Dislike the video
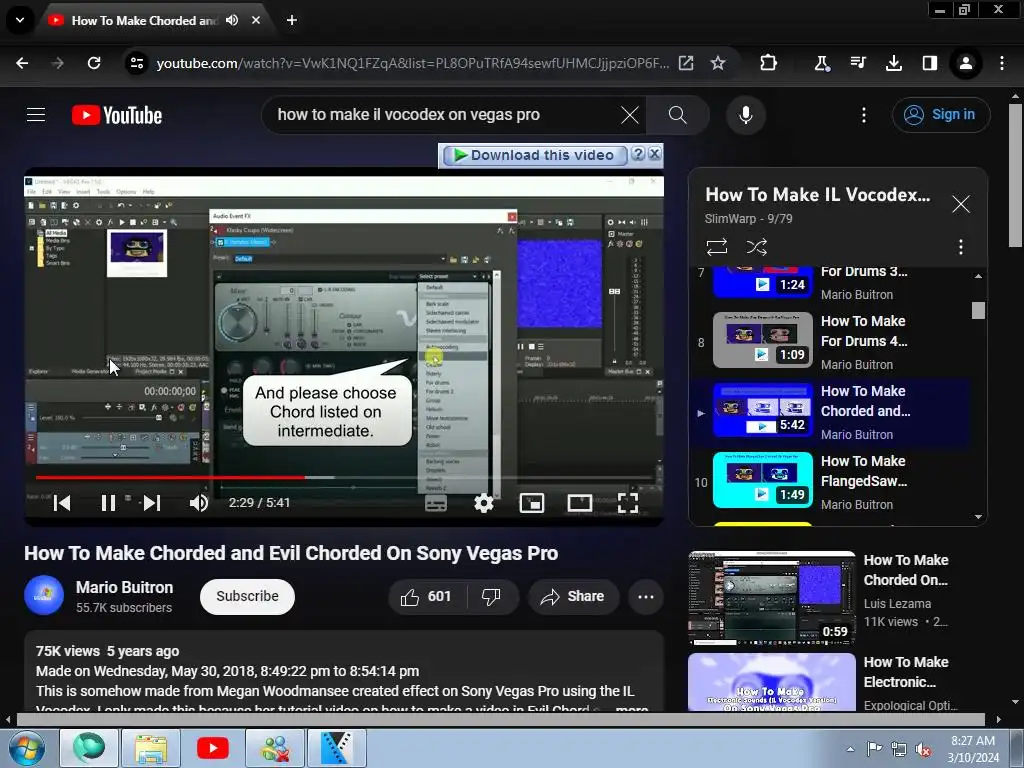Image resolution: width=1024 pixels, height=768 pixels. pyautogui.click(x=492, y=596)
